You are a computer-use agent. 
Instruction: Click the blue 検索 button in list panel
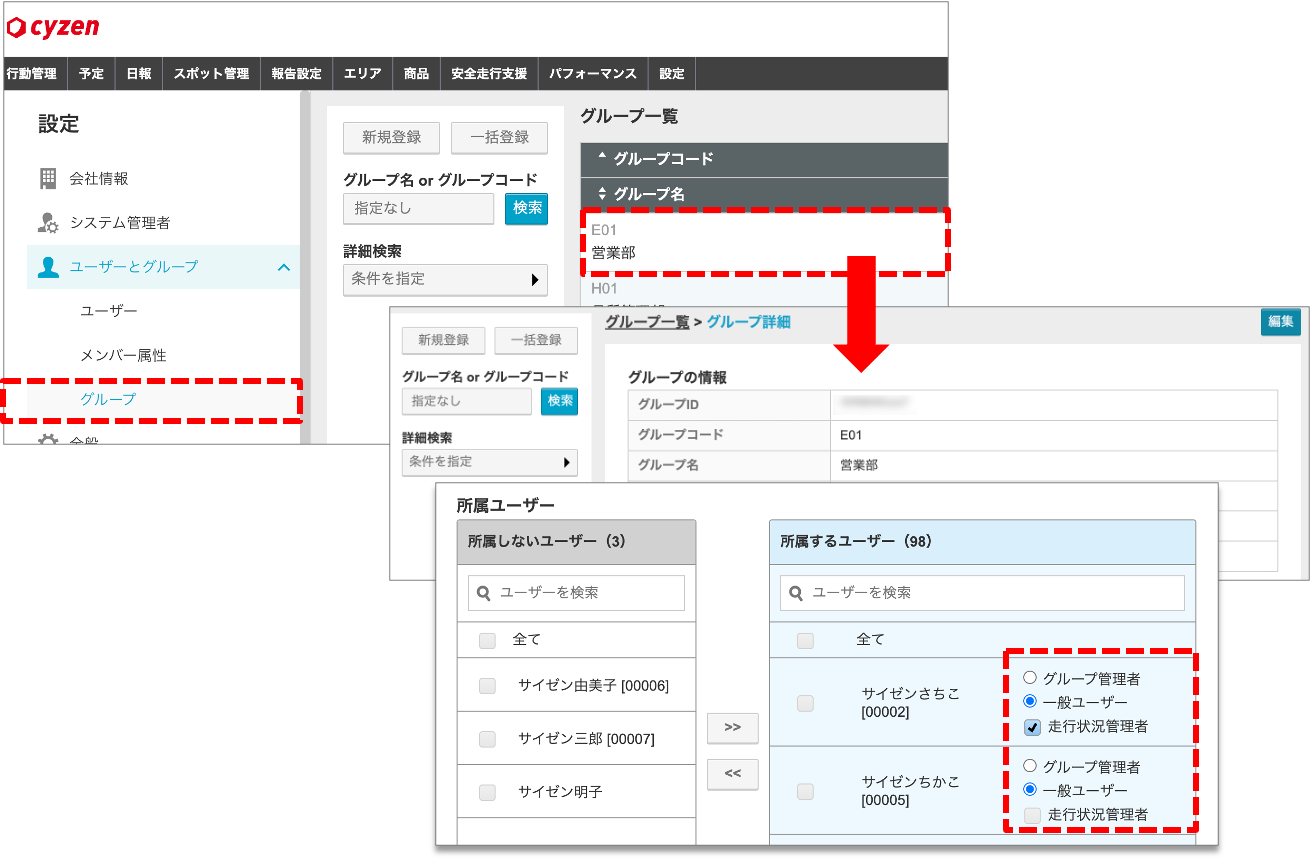point(527,208)
